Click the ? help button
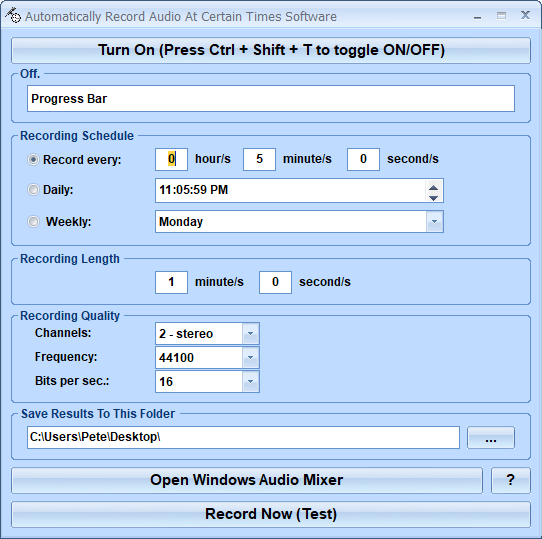 pos(511,480)
